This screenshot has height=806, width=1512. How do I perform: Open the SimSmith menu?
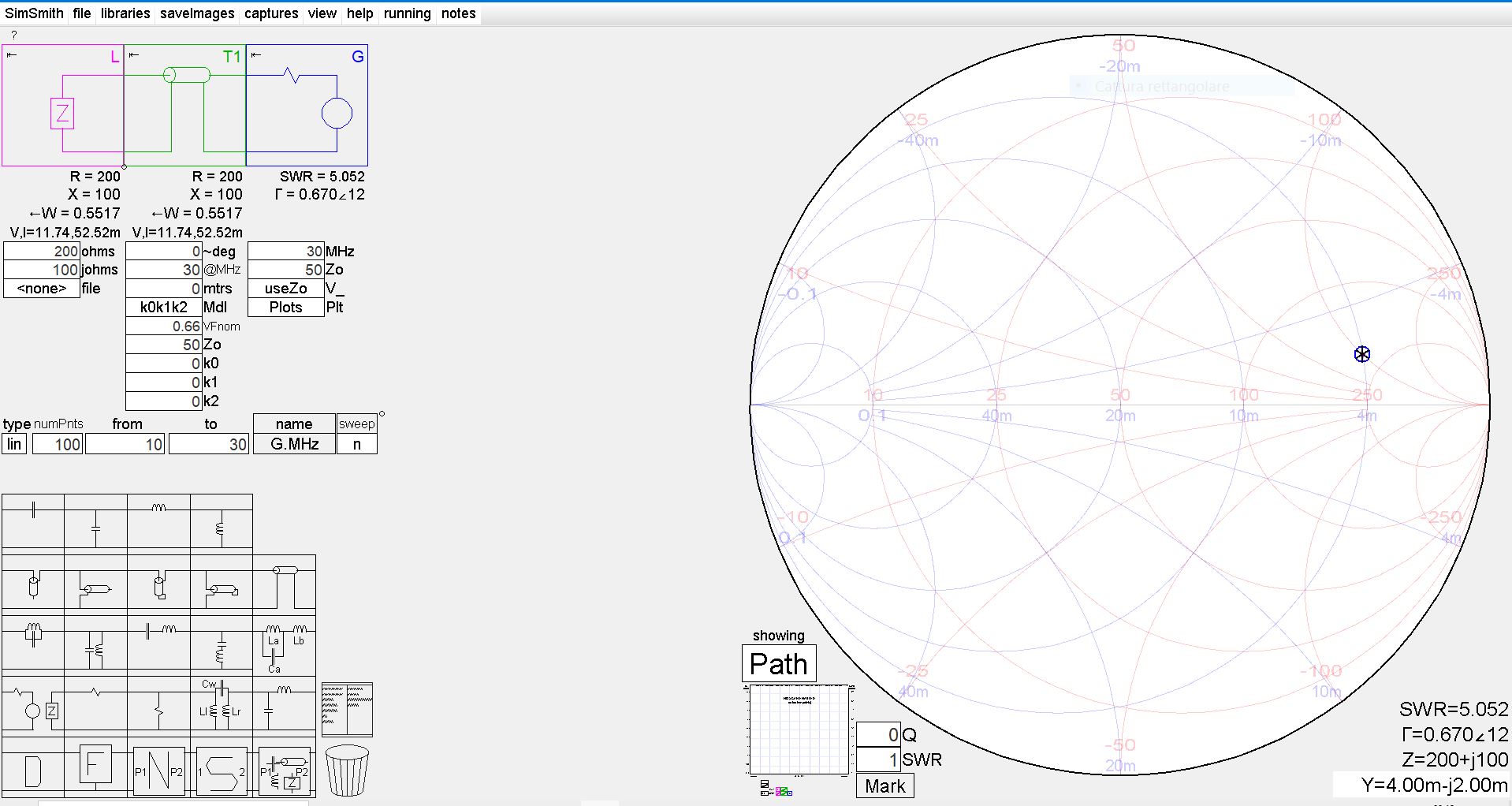[34, 13]
